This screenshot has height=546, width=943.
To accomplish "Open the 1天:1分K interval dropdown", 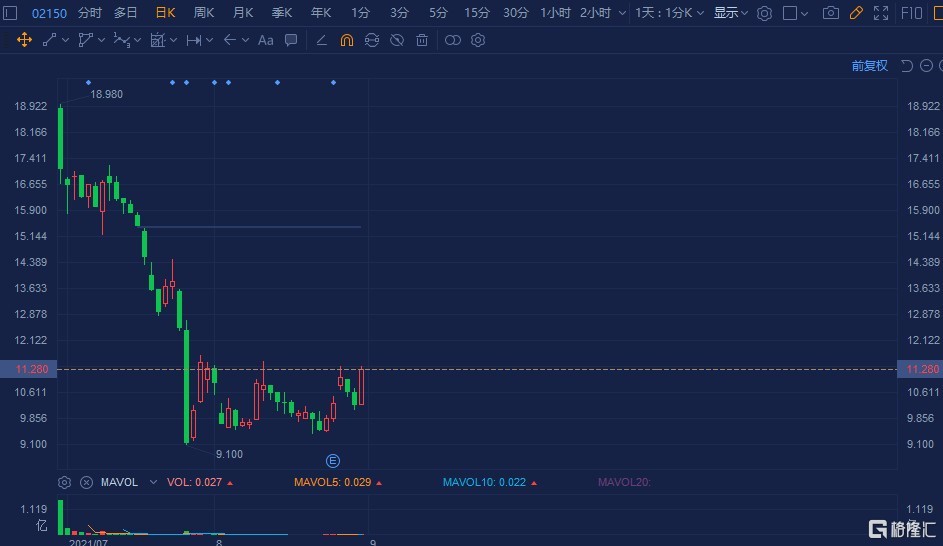I will (x=669, y=13).
